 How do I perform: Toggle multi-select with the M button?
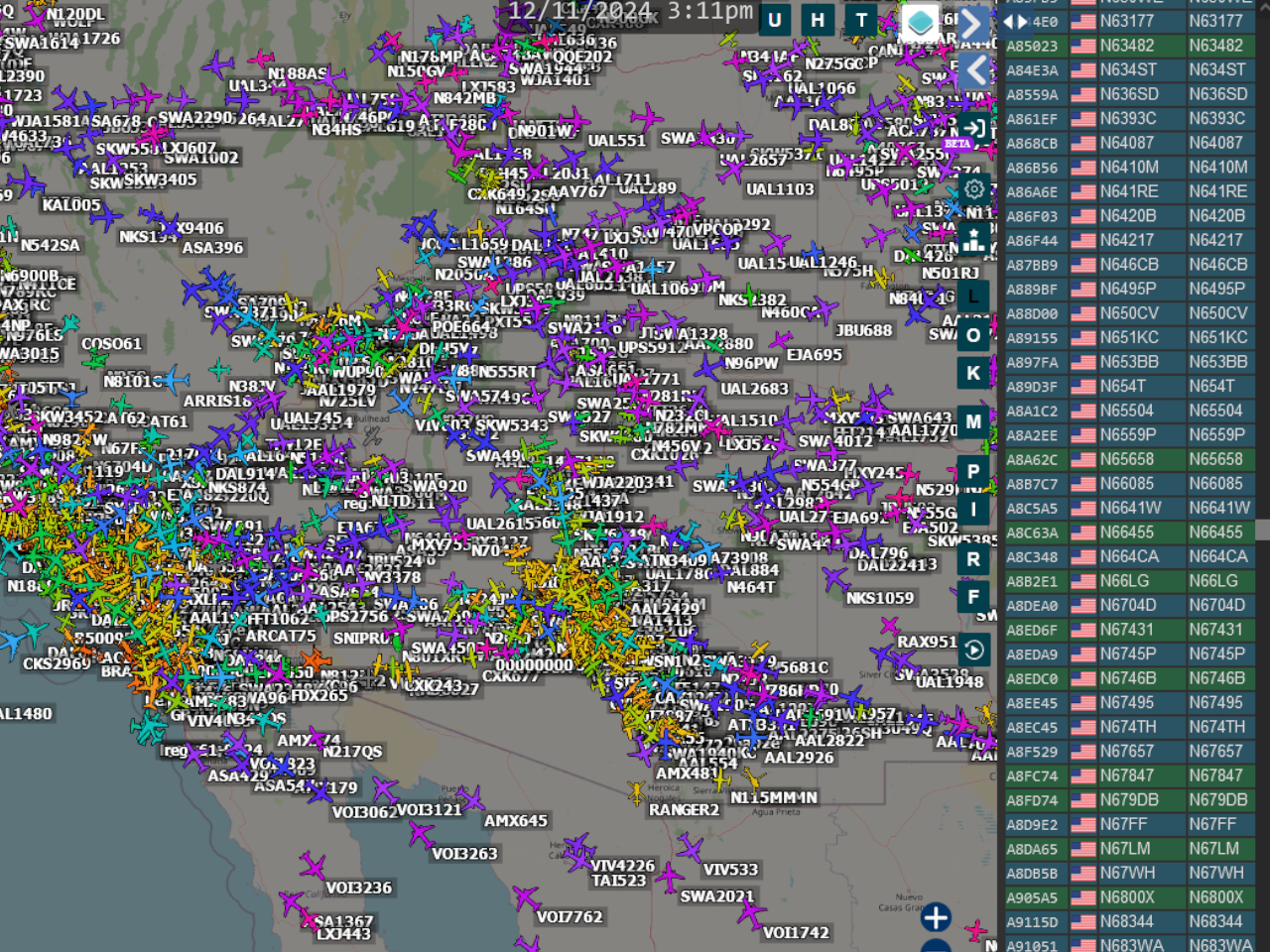(973, 421)
